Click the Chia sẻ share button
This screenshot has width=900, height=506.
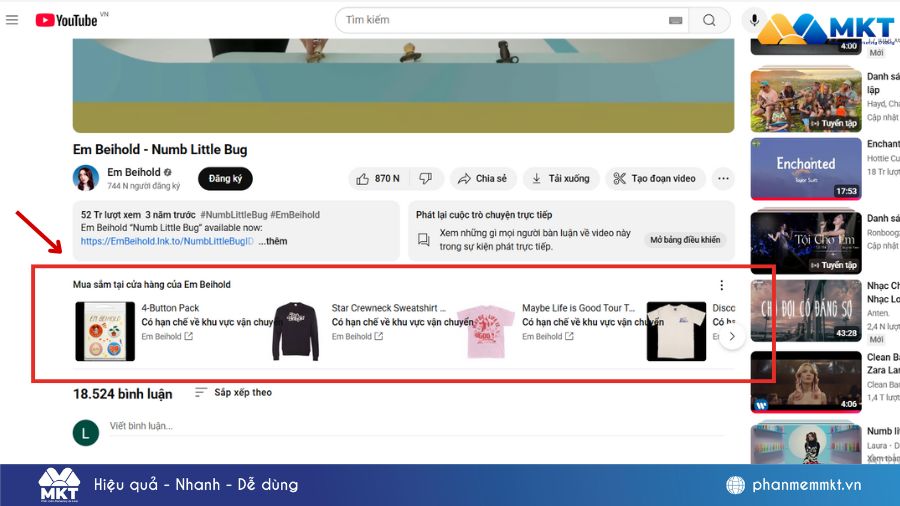pos(482,179)
